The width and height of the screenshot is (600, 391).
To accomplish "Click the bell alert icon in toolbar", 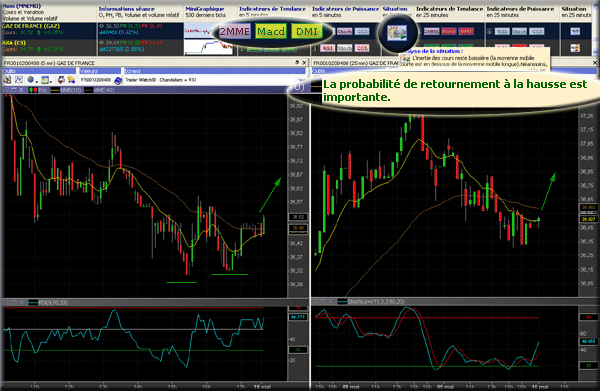I will tap(71, 80).
